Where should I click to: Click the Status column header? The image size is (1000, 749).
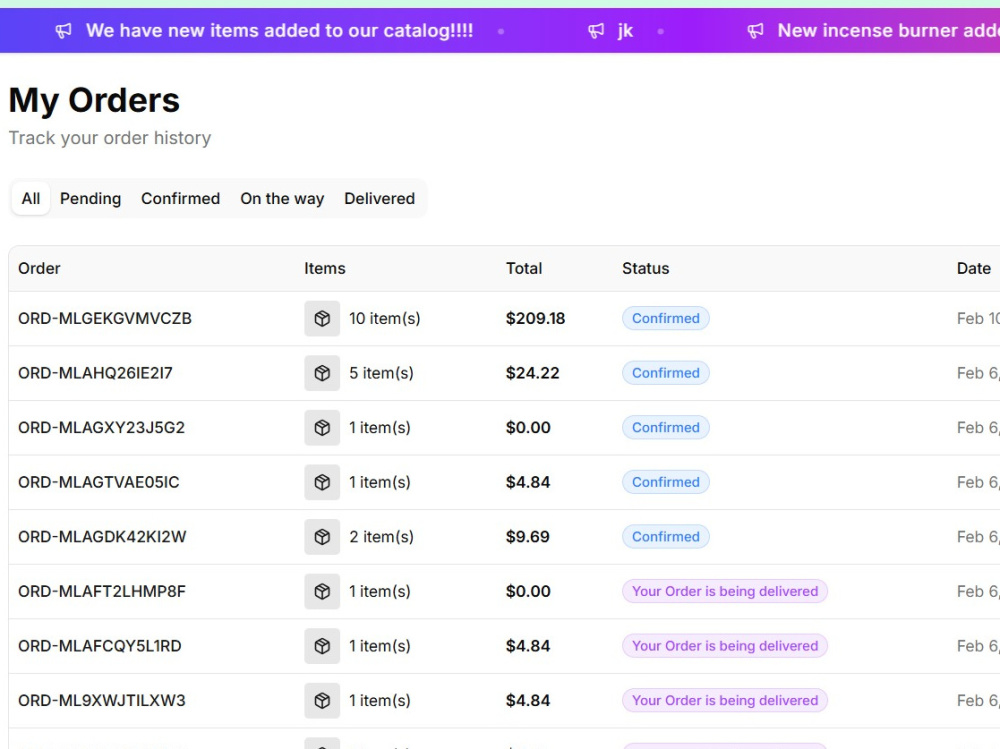click(x=645, y=269)
